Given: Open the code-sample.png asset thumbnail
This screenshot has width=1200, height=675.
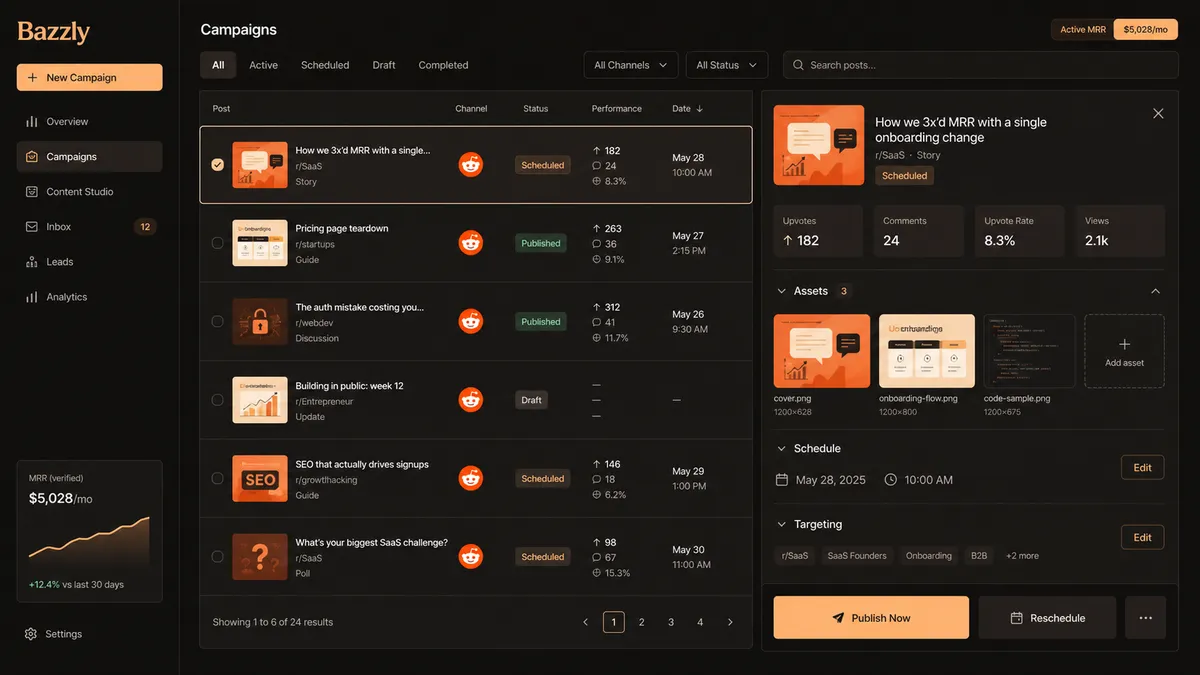Looking at the screenshot, I should pos(1029,351).
